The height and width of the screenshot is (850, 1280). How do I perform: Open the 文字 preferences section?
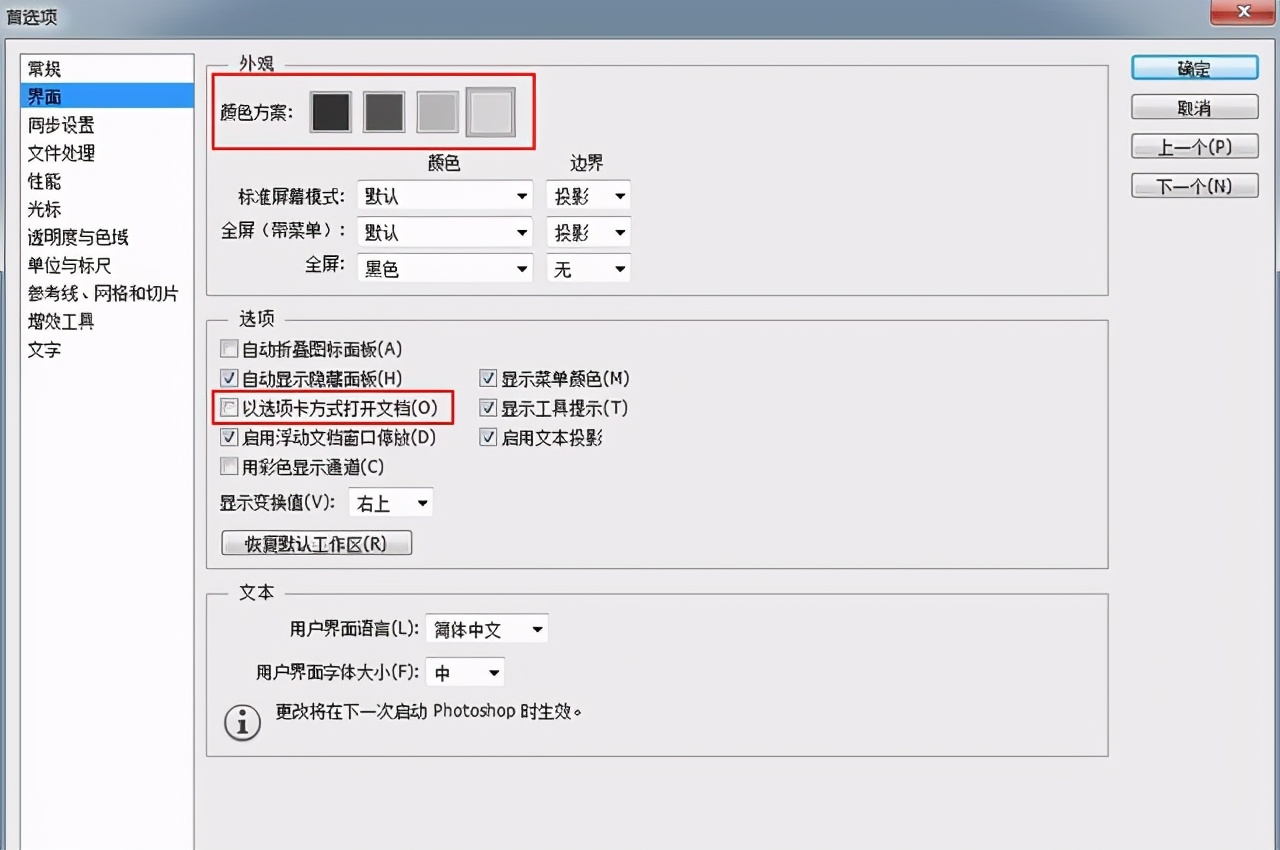pyautogui.click(x=44, y=350)
